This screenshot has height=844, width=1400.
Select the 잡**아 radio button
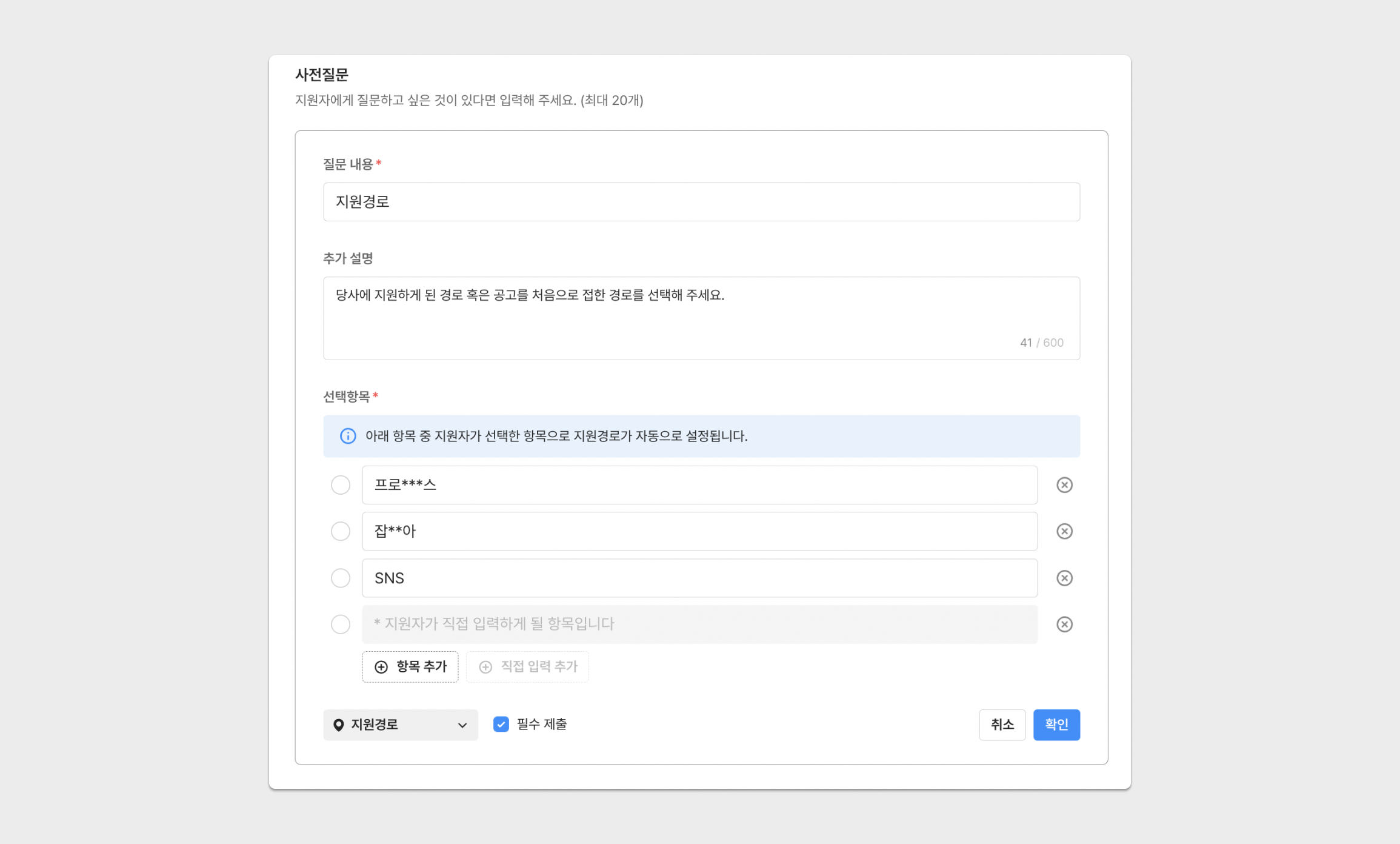(341, 531)
